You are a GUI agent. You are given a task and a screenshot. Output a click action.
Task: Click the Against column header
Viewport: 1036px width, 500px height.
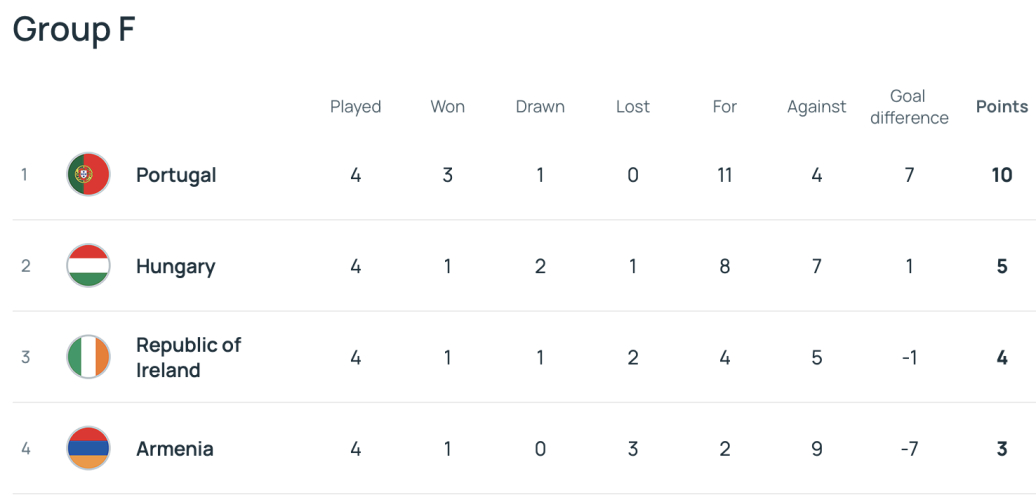coord(816,106)
